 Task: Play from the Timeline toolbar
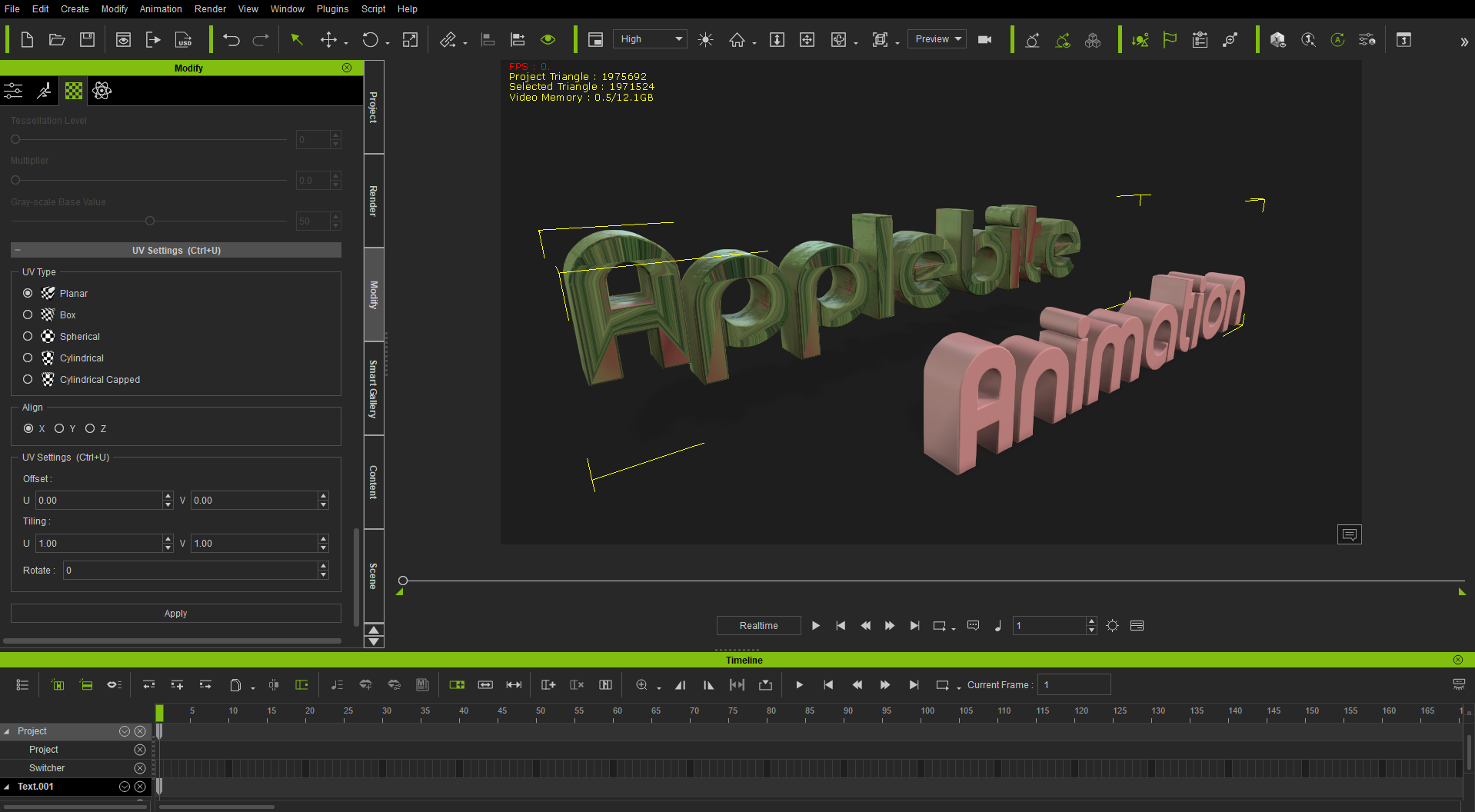click(x=799, y=685)
